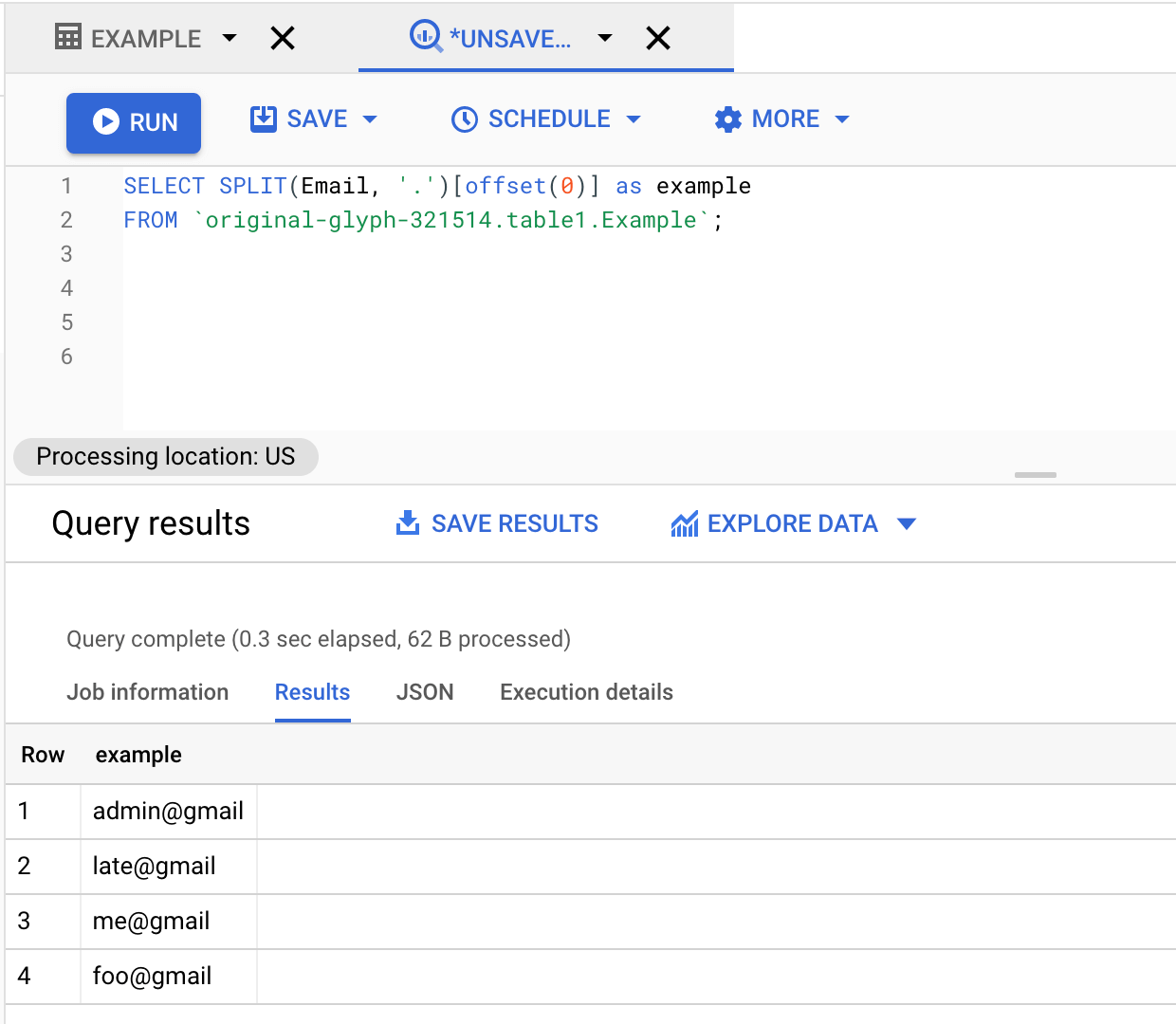Expand the EXAMPLE tab dropdown arrow
Screen dimensions: 1176x1024
(230, 38)
